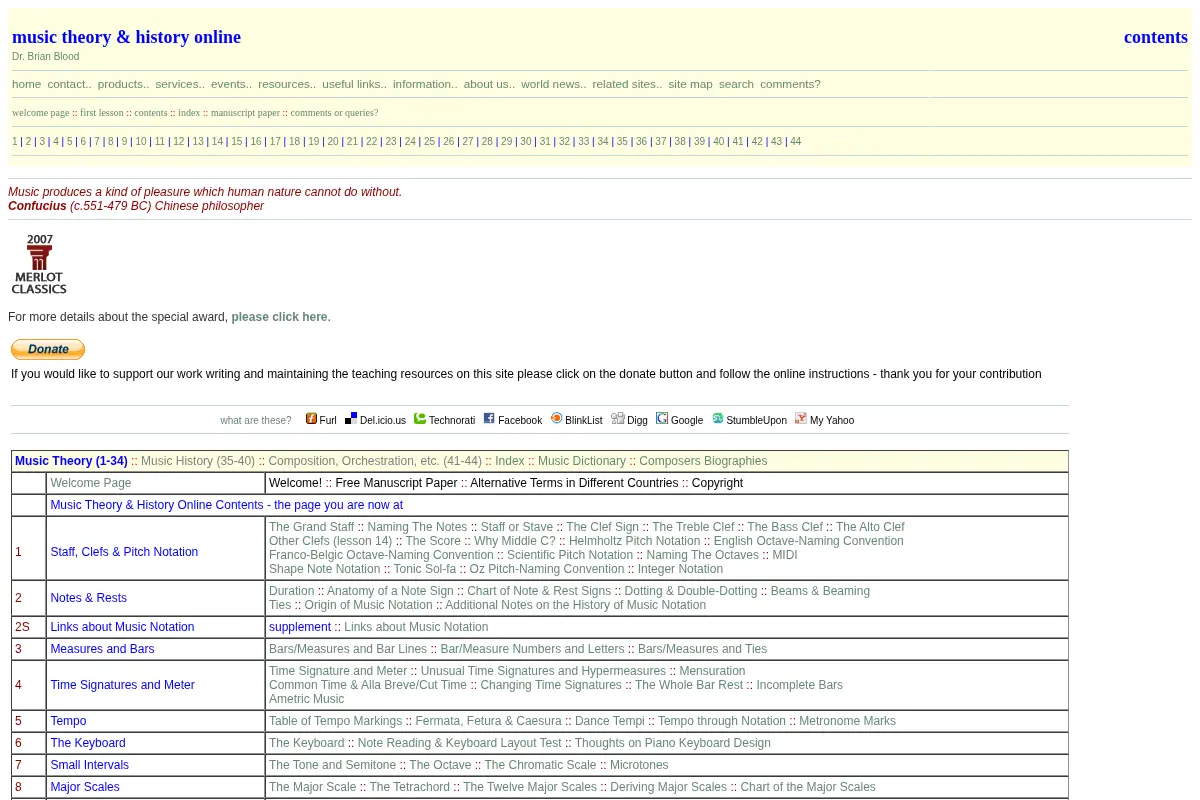
Task: Click the 2007 Merlot Classics award logo
Action: [39, 265]
